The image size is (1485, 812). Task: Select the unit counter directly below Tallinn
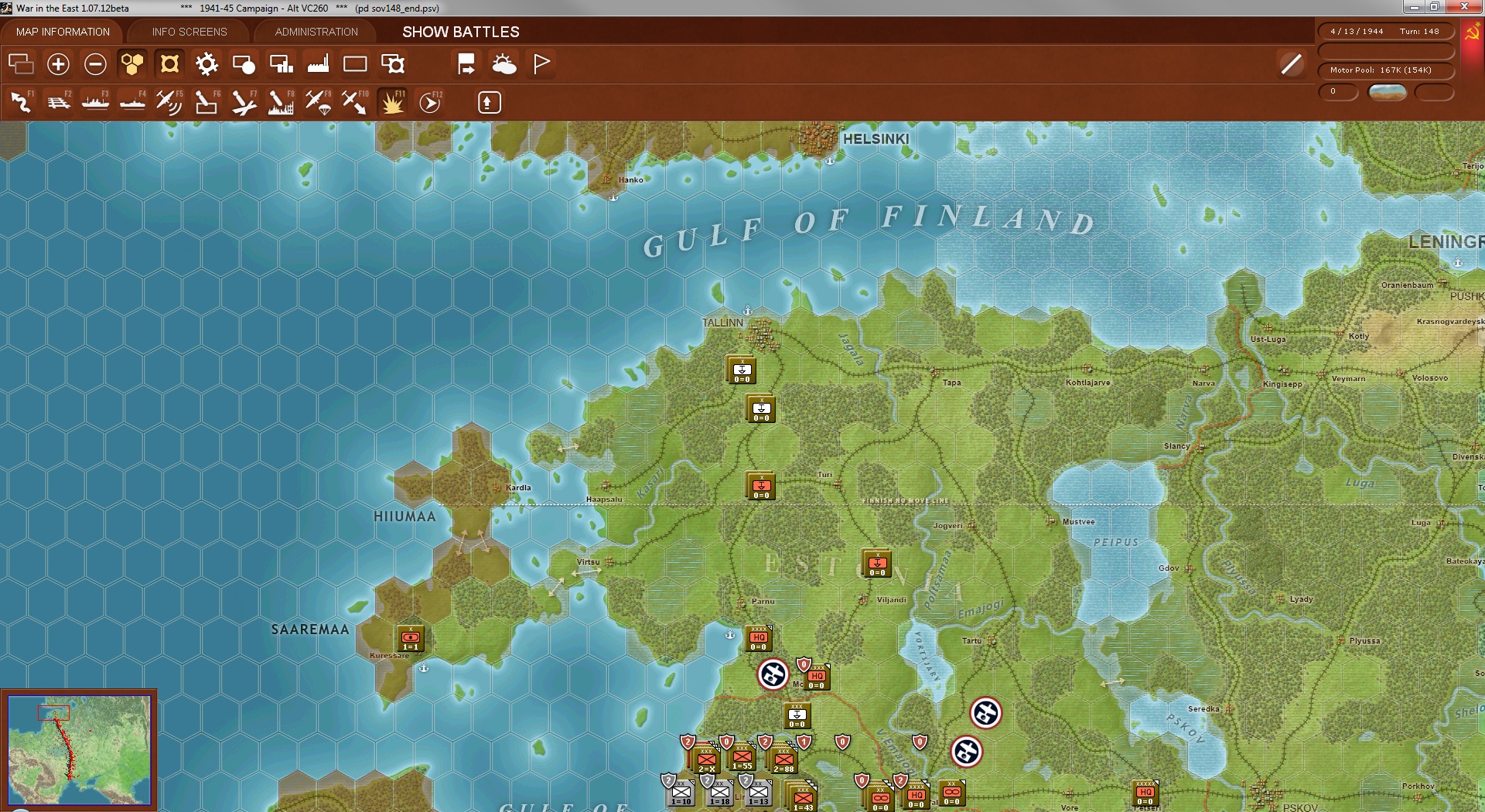[742, 370]
